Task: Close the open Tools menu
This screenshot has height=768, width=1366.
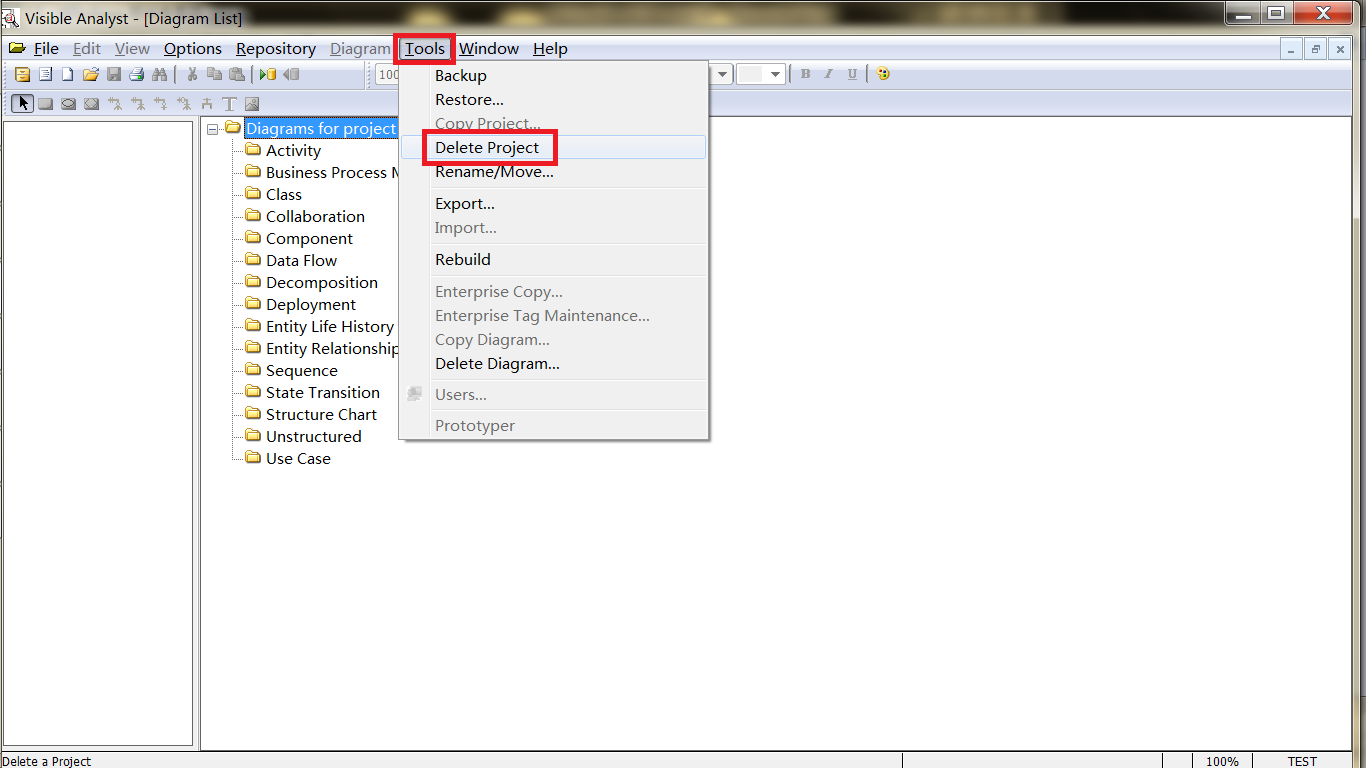Action: 425,48
